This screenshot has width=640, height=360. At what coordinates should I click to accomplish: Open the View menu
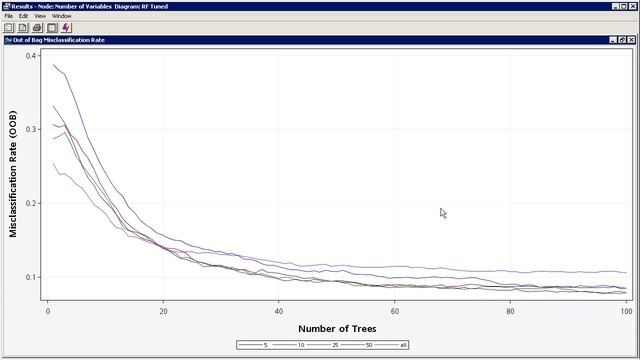(x=40, y=16)
